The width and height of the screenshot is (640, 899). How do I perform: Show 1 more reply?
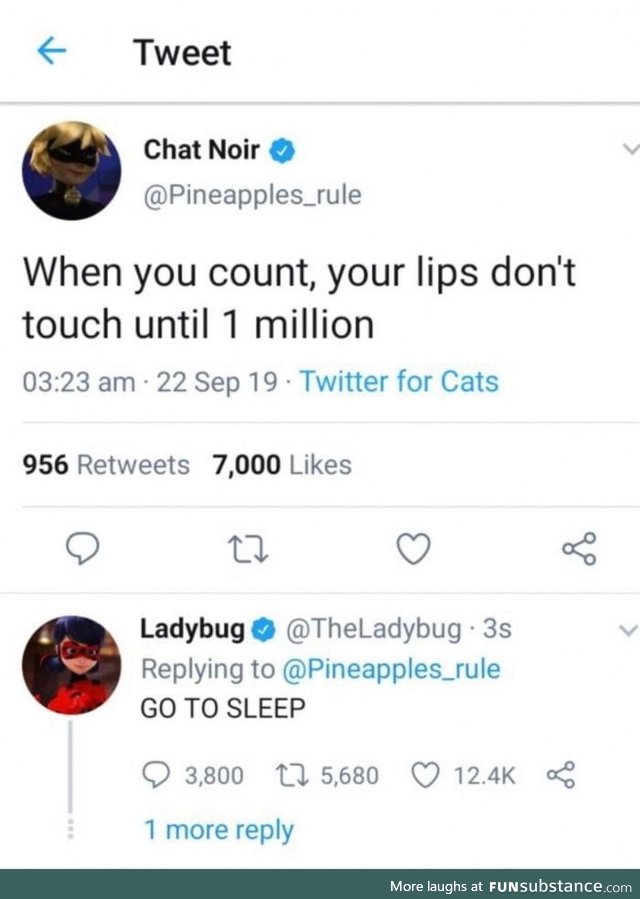coord(219,830)
